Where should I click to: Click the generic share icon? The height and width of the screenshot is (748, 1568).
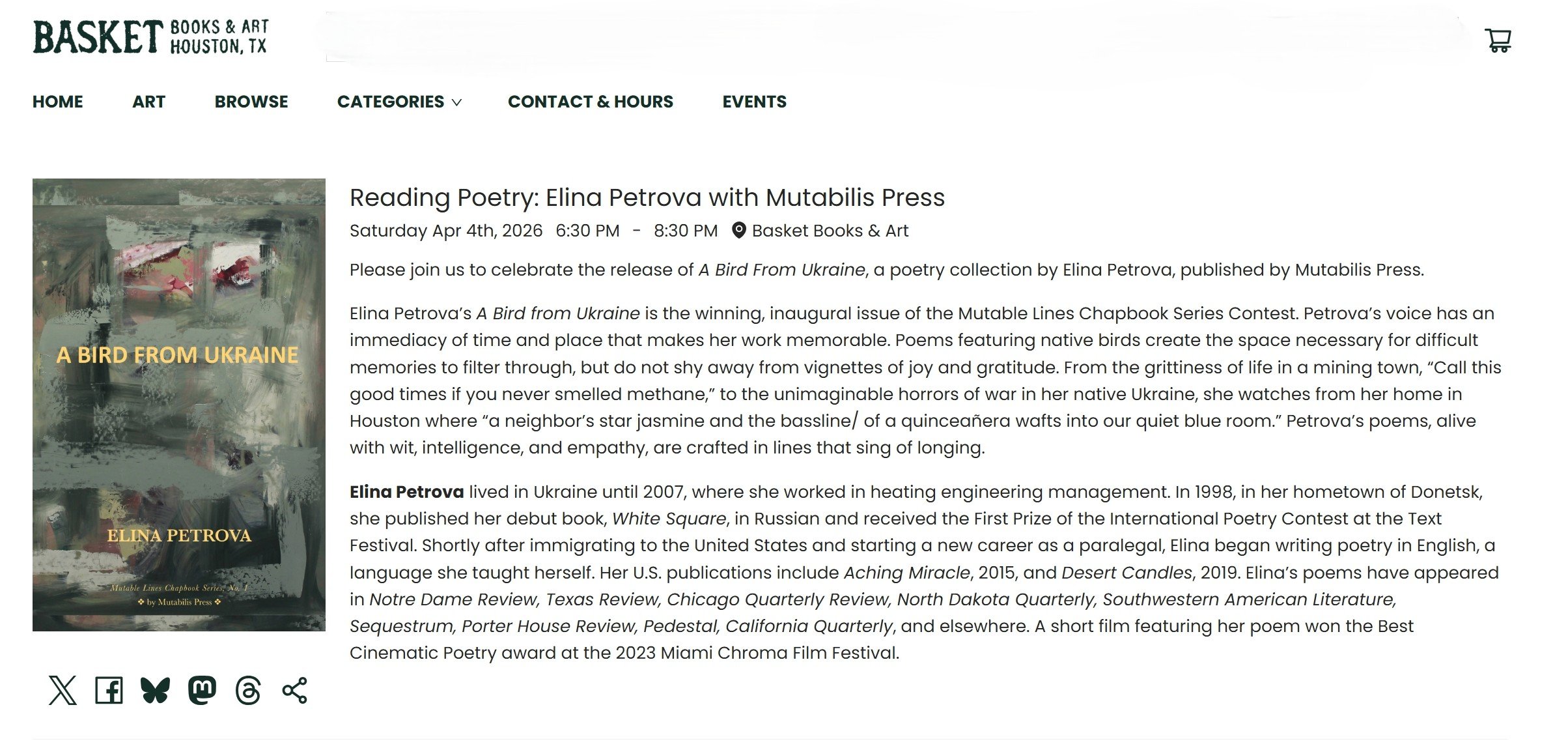point(294,691)
